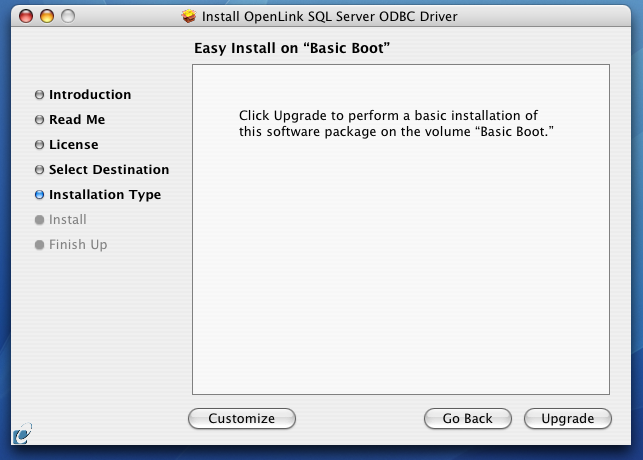Start the installation with Upgrade button
This screenshot has width=643, height=460.
tap(568, 419)
